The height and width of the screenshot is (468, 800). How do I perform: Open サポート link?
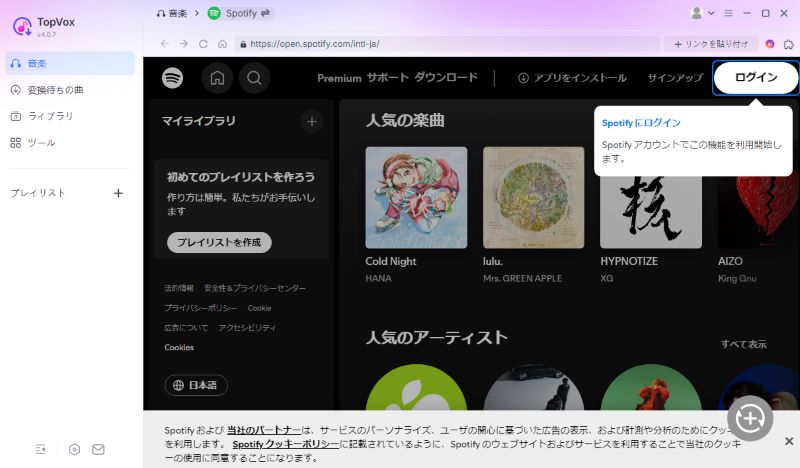coord(388,78)
